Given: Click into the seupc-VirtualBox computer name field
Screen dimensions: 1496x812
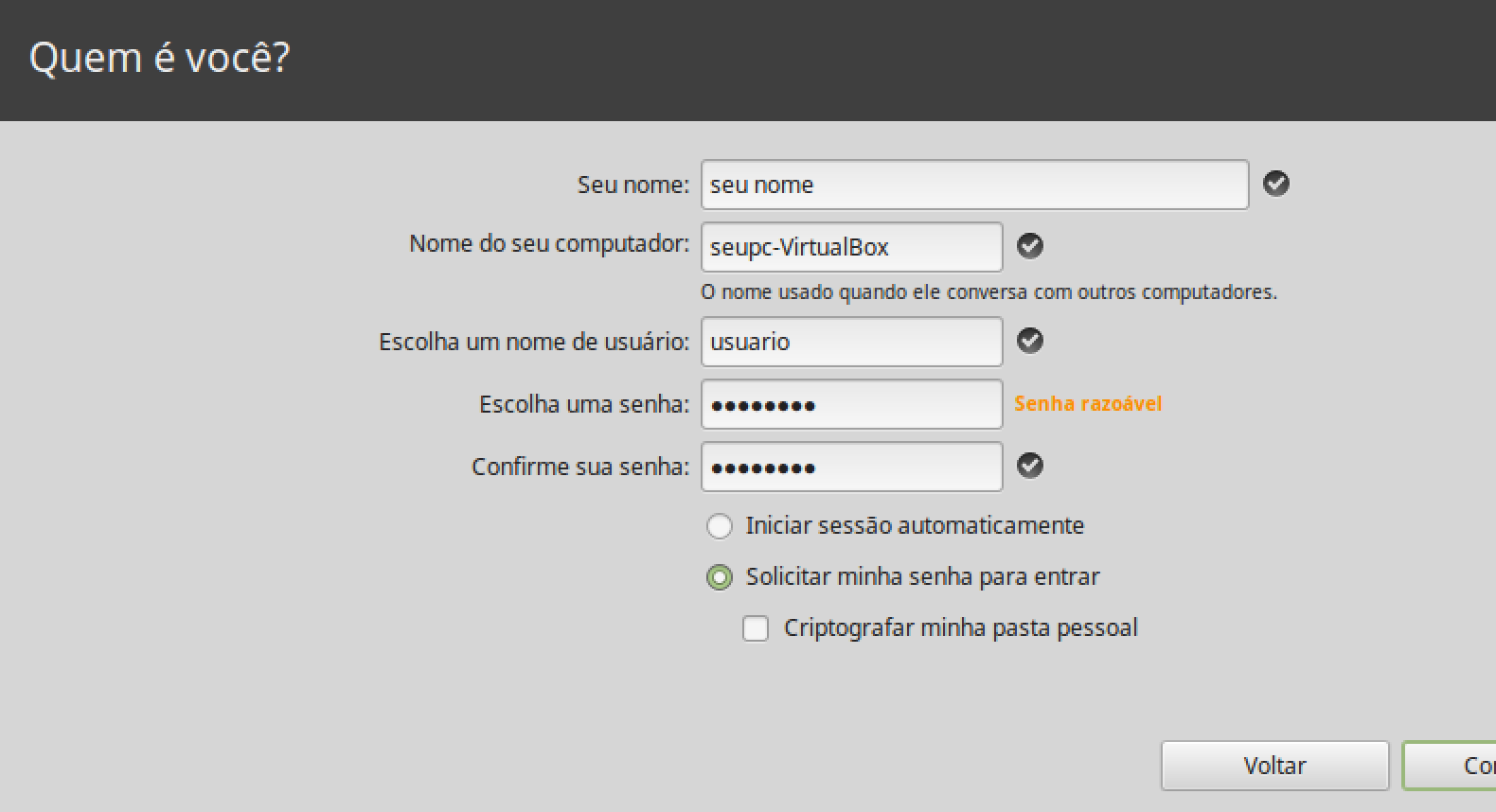Looking at the screenshot, I should [x=850, y=247].
